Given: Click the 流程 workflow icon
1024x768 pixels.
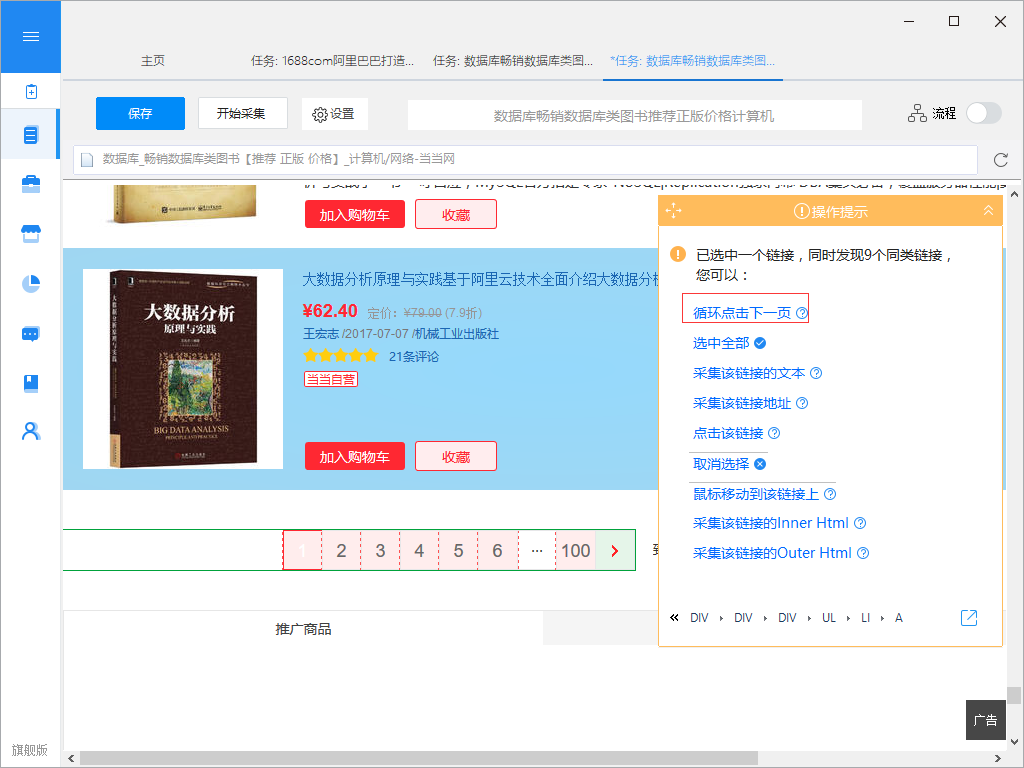Looking at the screenshot, I should tap(917, 113).
